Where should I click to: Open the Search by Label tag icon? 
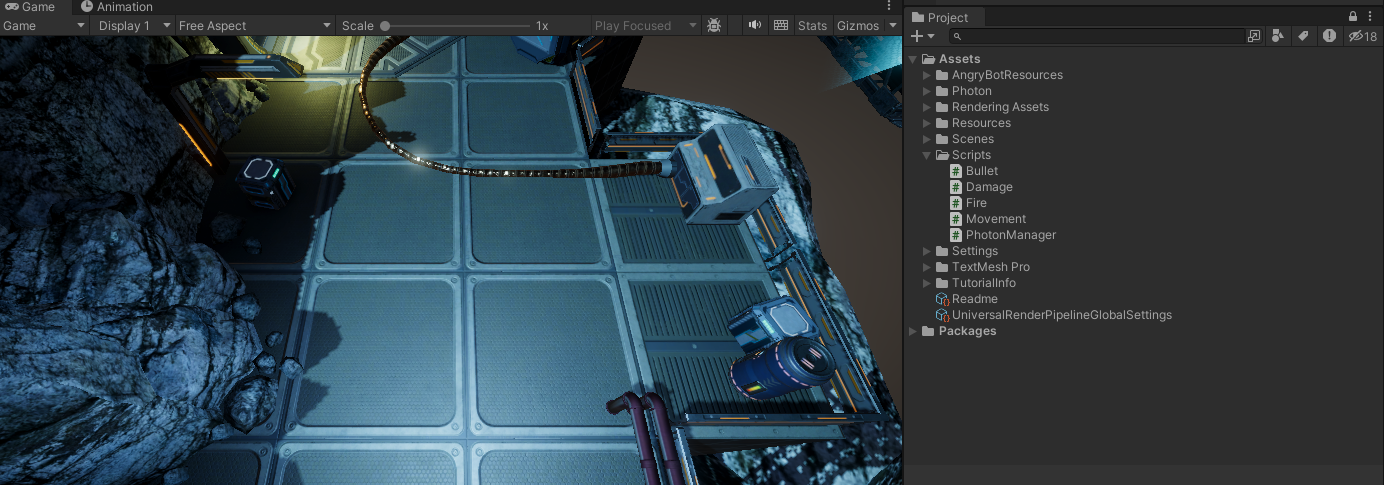click(1303, 36)
